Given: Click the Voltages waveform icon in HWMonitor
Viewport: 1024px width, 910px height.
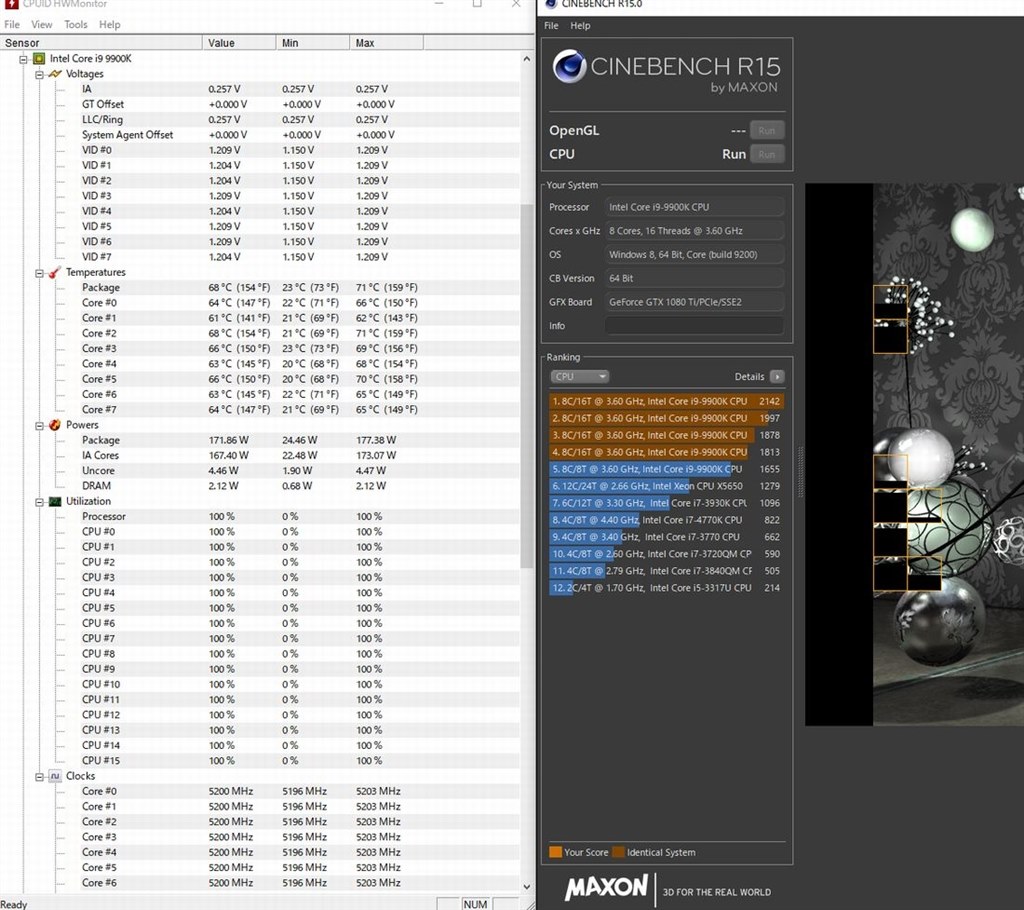Looking at the screenshot, I should (53, 73).
